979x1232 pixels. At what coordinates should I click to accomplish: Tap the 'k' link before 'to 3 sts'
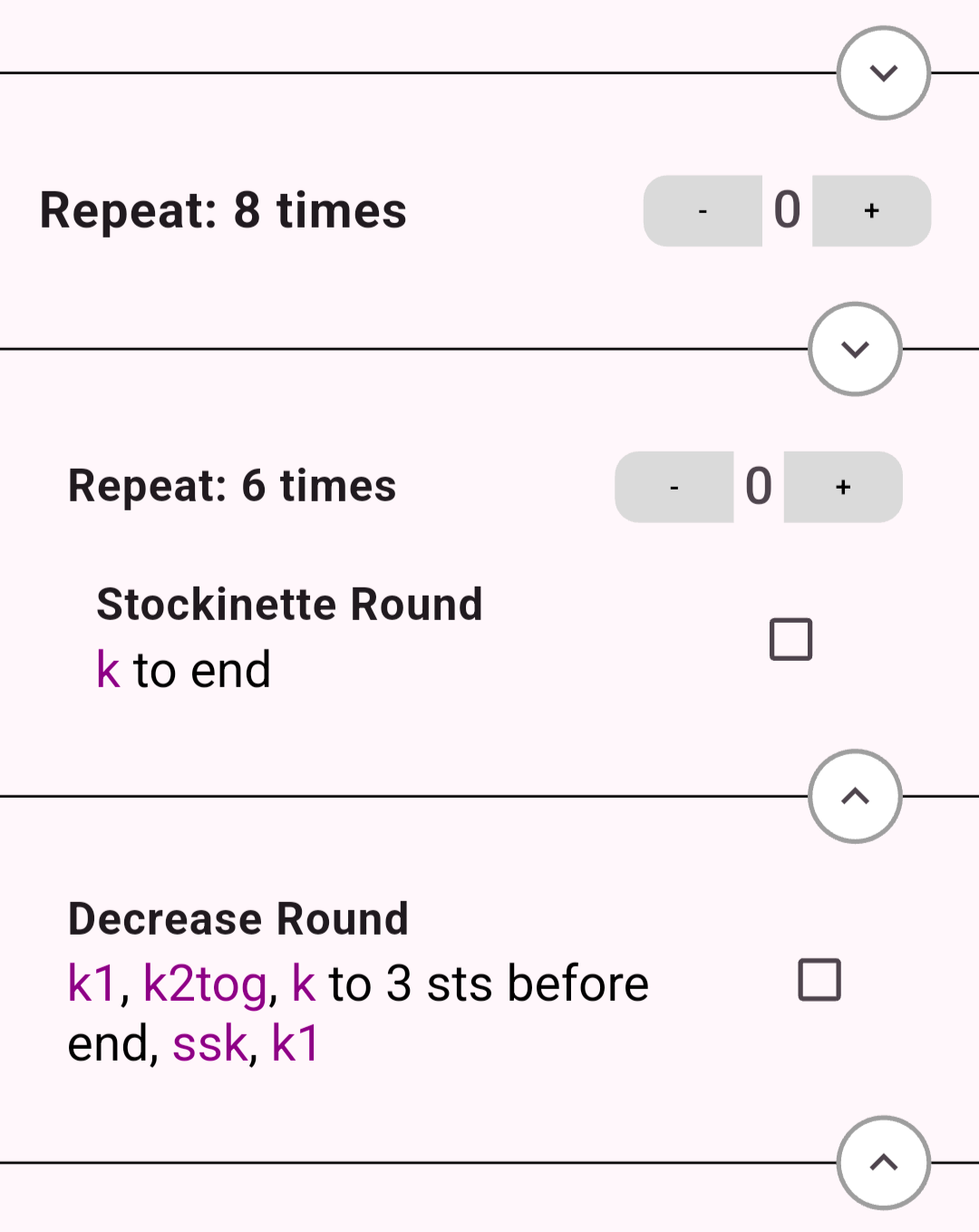tap(303, 985)
